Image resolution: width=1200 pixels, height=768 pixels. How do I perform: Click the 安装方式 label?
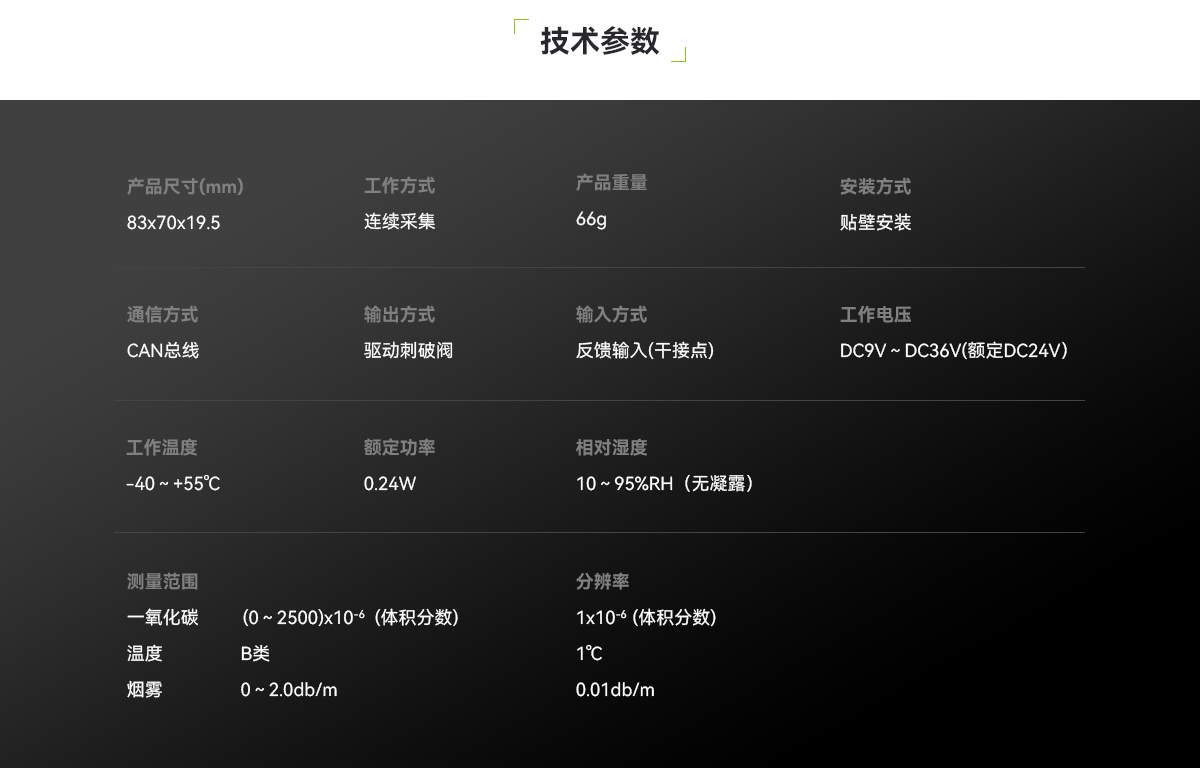pyautogui.click(x=874, y=186)
